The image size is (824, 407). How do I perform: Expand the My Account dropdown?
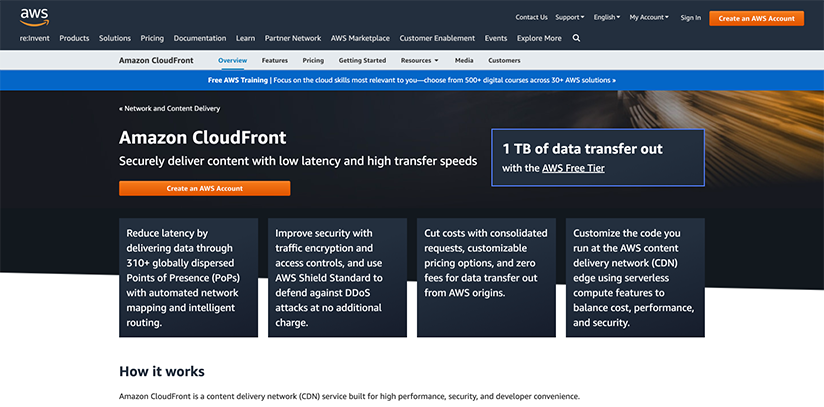pyautogui.click(x=649, y=17)
